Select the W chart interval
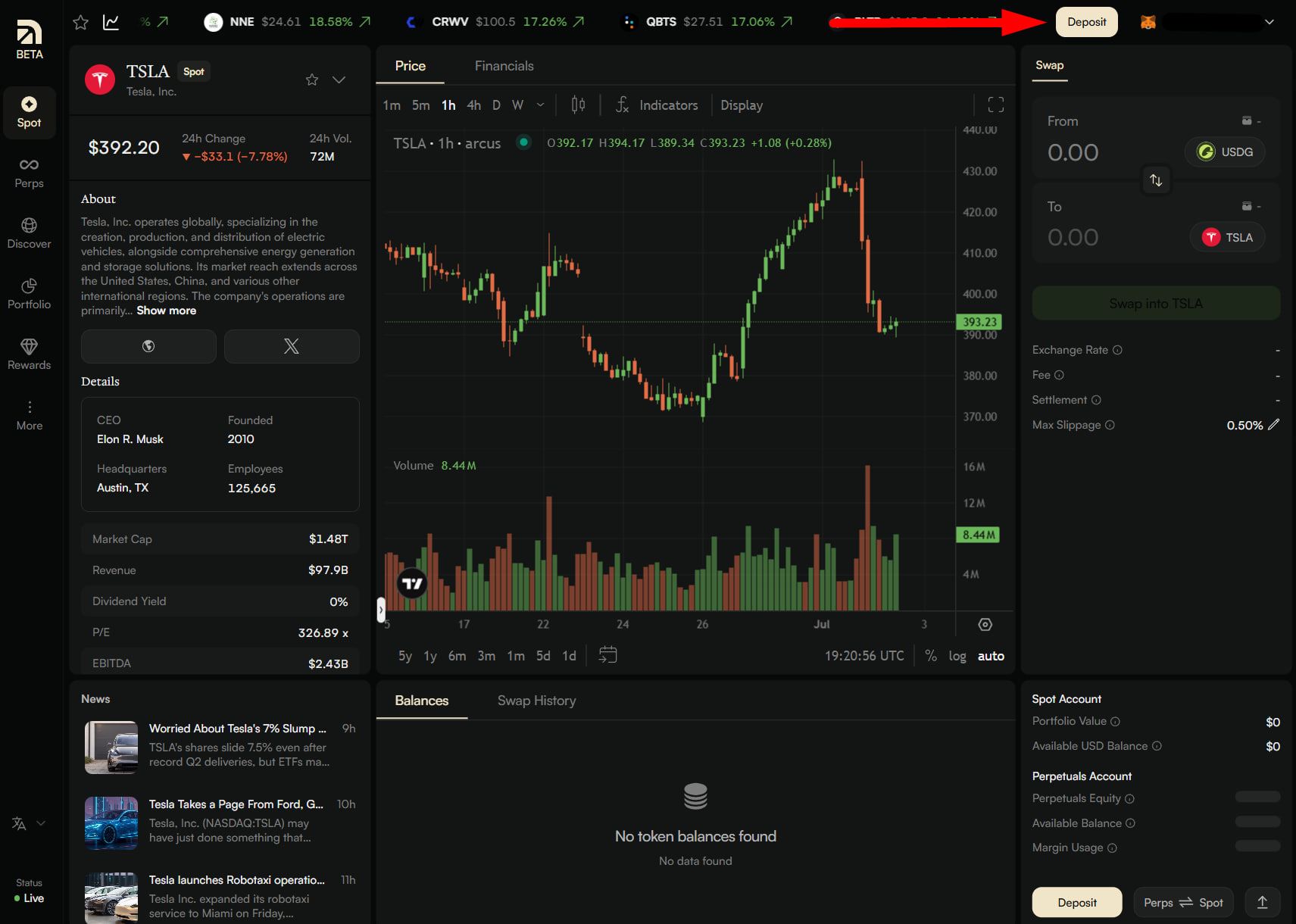Image resolution: width=1296 pixels, height=924 pixels. (518, 105)
